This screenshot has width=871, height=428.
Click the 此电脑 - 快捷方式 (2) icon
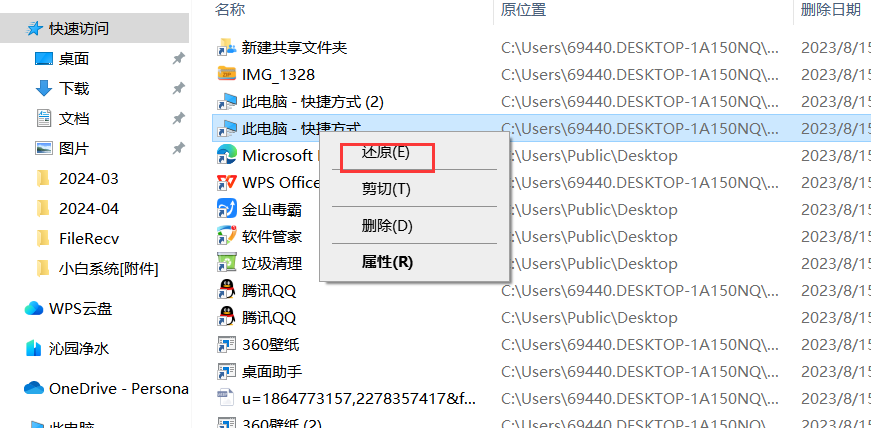pos(226,101)
